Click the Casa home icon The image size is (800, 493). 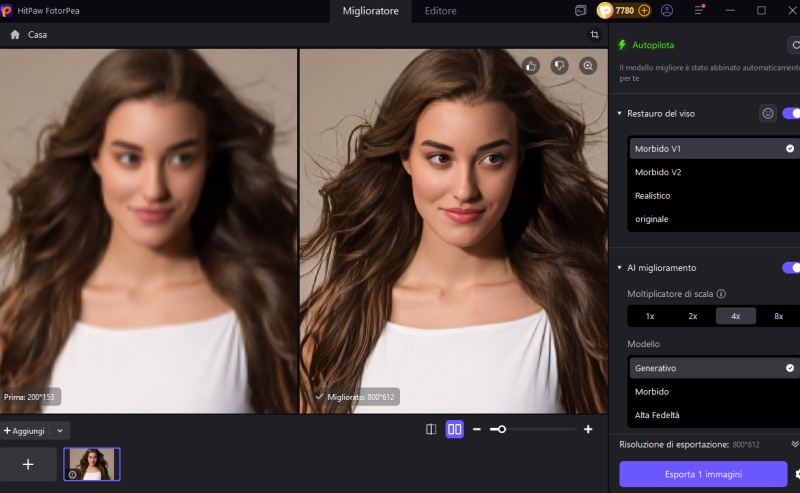coord(15,35)
